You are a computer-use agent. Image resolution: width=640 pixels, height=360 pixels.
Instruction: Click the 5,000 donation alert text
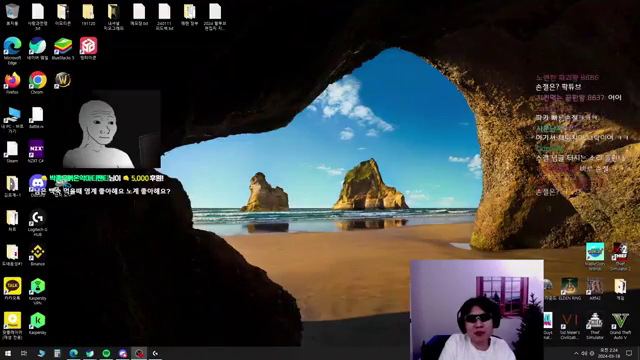[x=106, y=178]
